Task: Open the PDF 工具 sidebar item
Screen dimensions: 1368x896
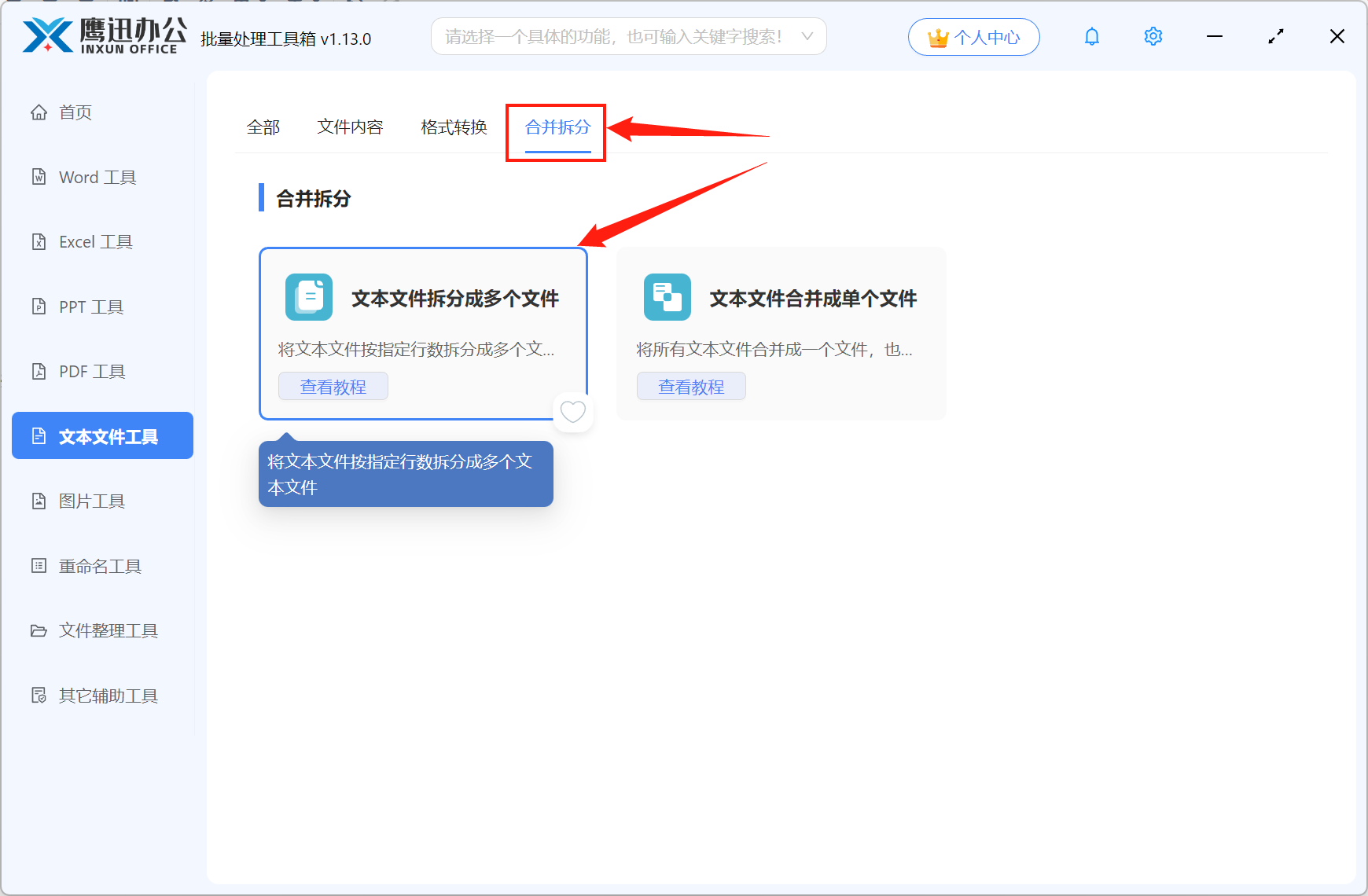Action: point(90,371)
